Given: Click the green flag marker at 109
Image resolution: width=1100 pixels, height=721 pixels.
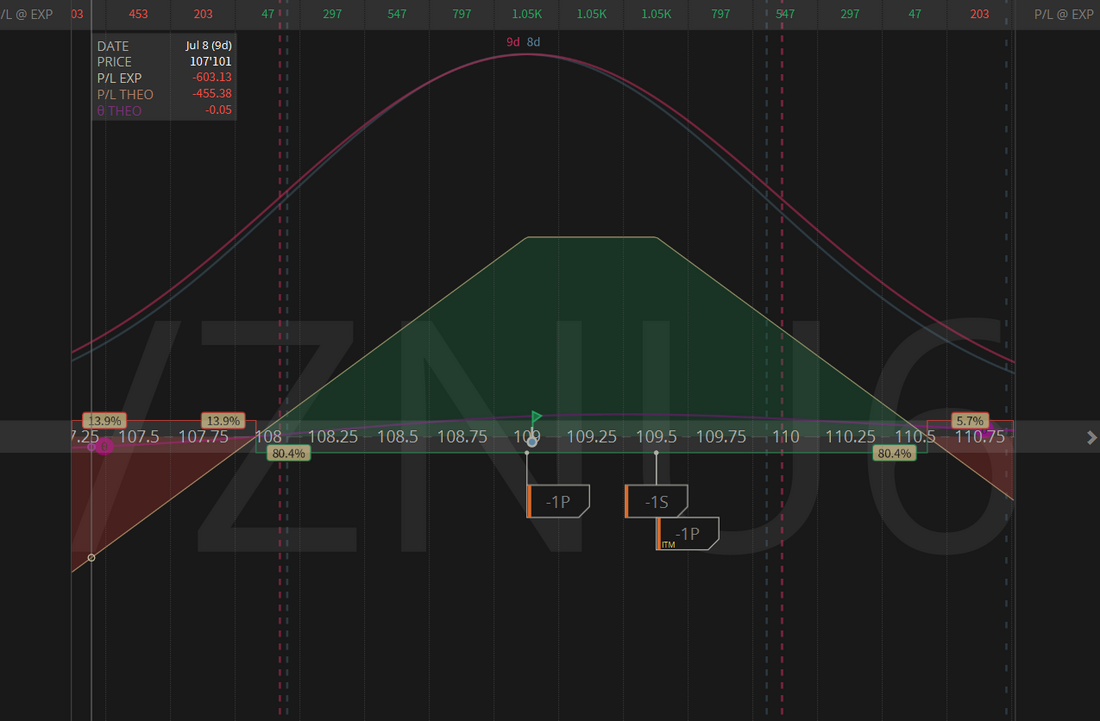Looking at the screenshot, I should point(536,418).
